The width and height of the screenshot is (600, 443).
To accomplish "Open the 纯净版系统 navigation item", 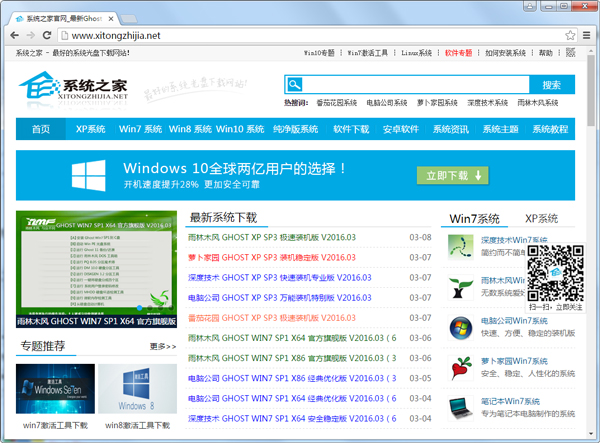I will tap(295, 129).
